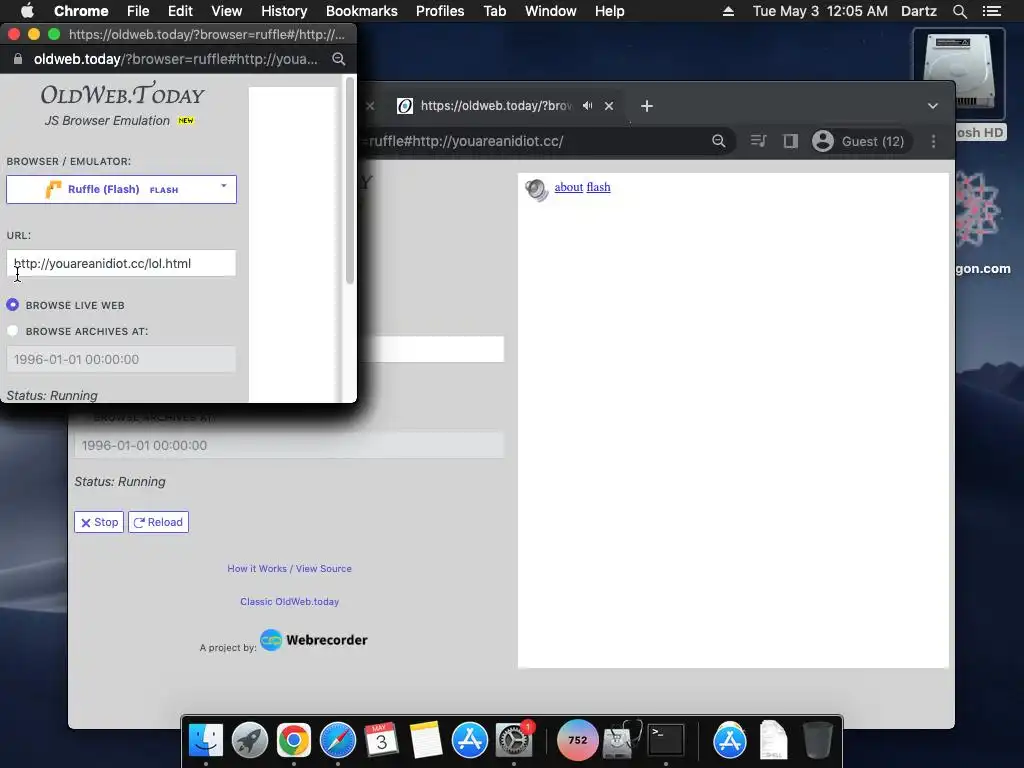Open the File menu
This screenshot has width=1024, height=768.
[x=138, y=11]
